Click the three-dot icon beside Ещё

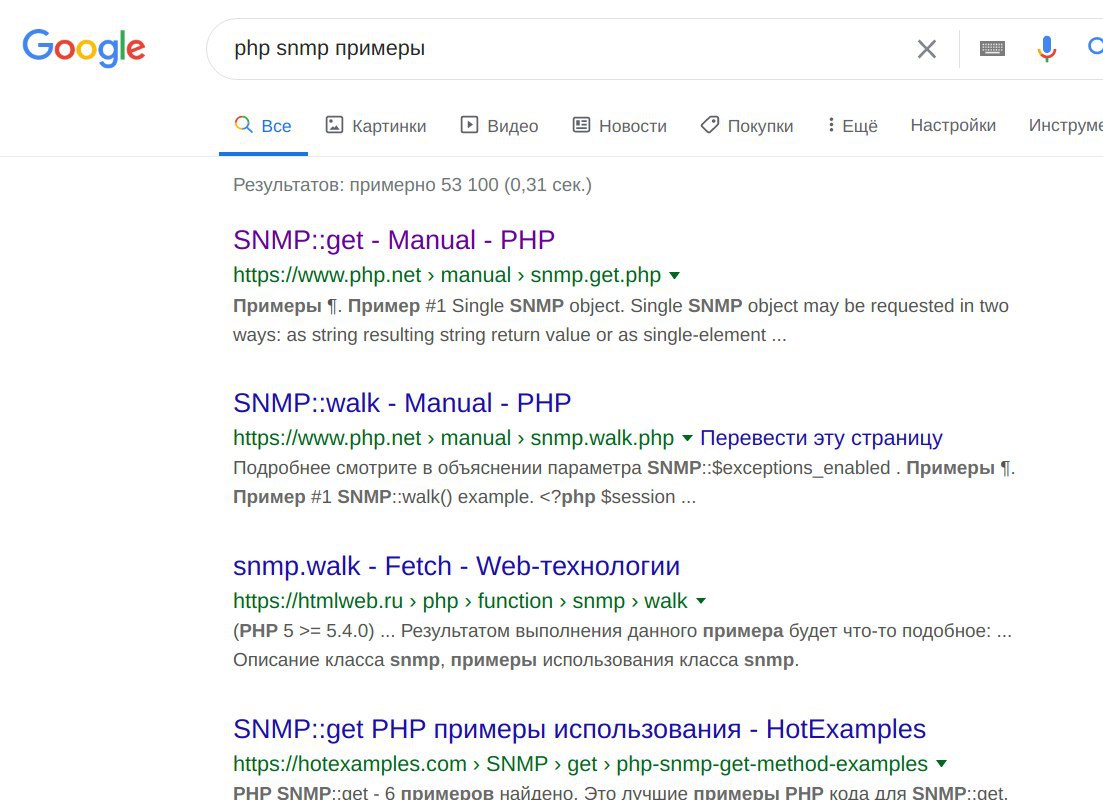click(831, 125)
